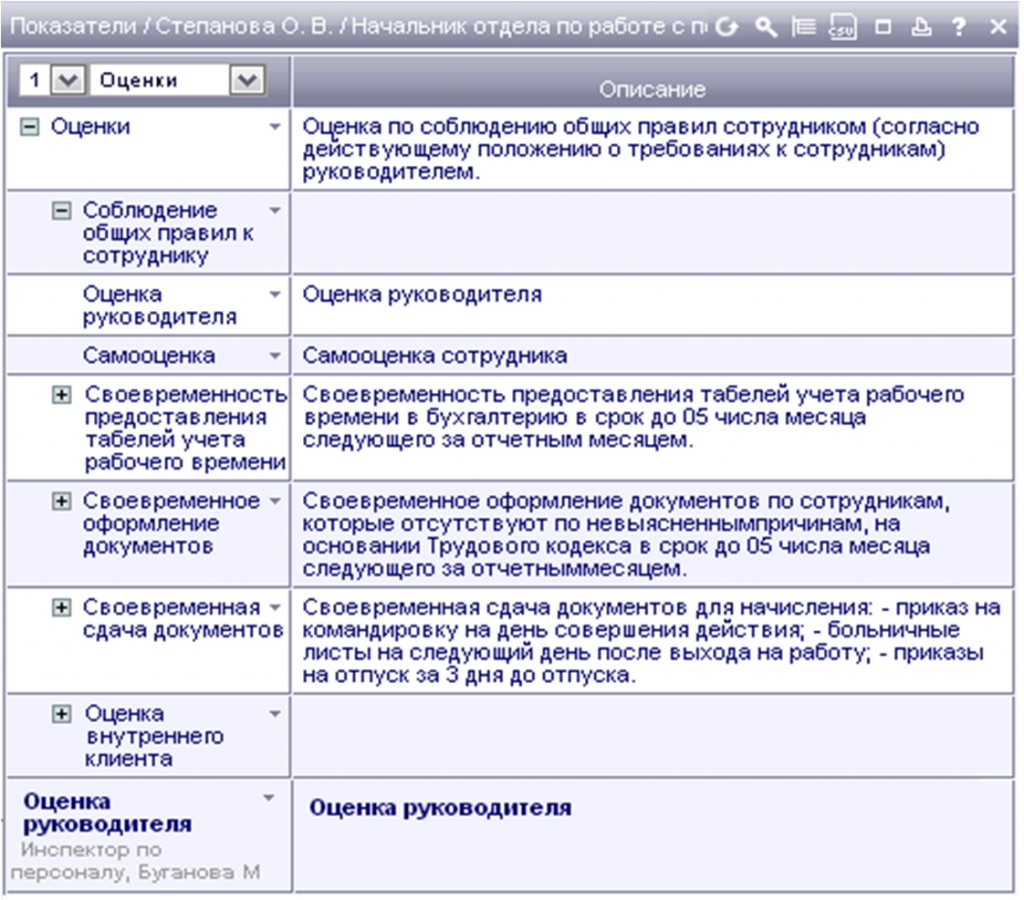Open the arrow menu for the non-bold Оценка руководителя row
Viewport: 1024px width, 900px height.
(x=275, y=295)
